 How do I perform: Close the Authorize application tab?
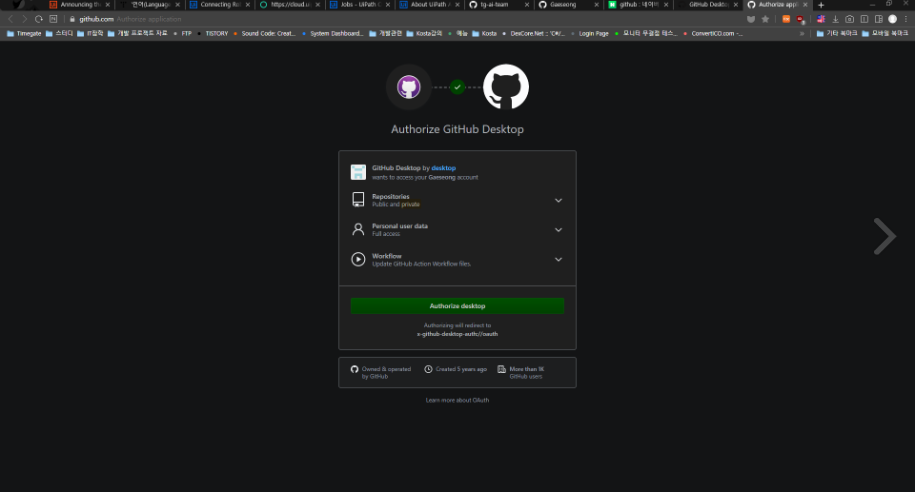806,5
